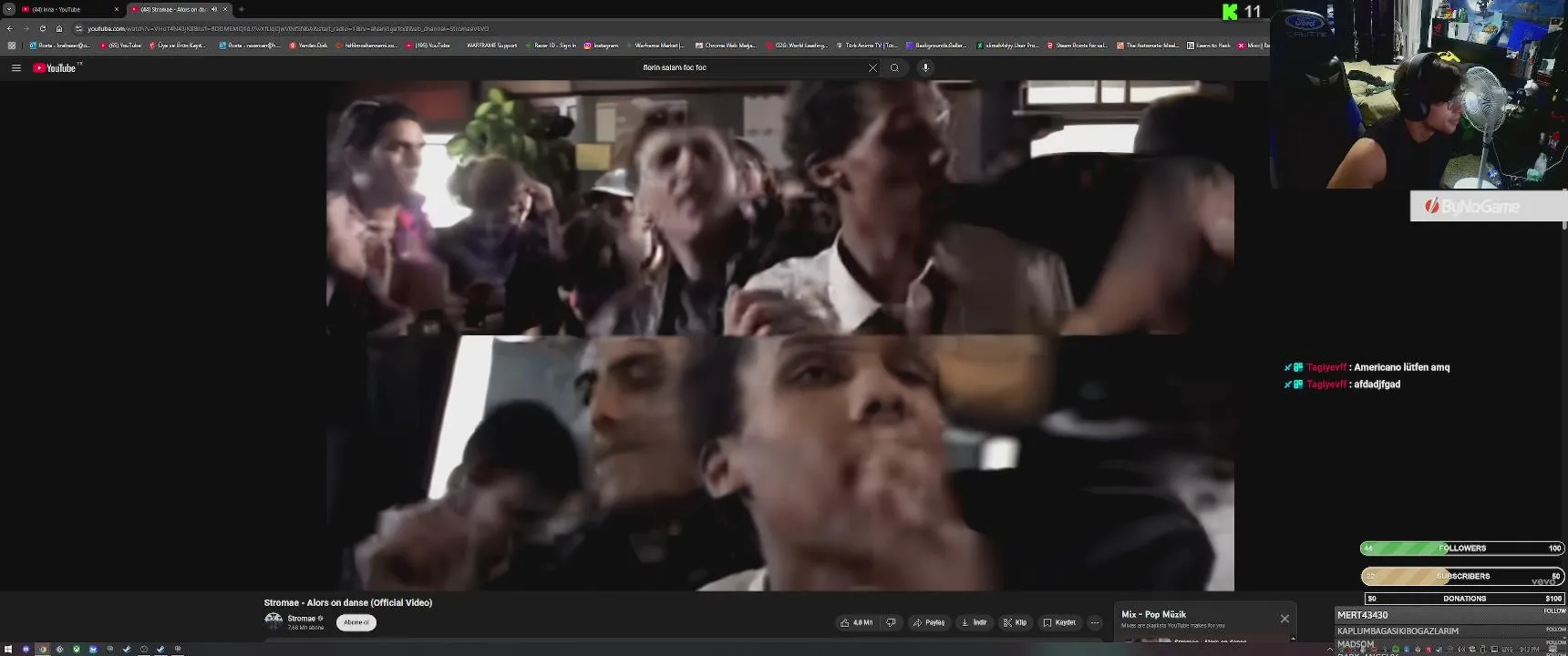View site information icon in address bar
The height and width of the screenshot is (656, 1568).
[x=78, y=28]
